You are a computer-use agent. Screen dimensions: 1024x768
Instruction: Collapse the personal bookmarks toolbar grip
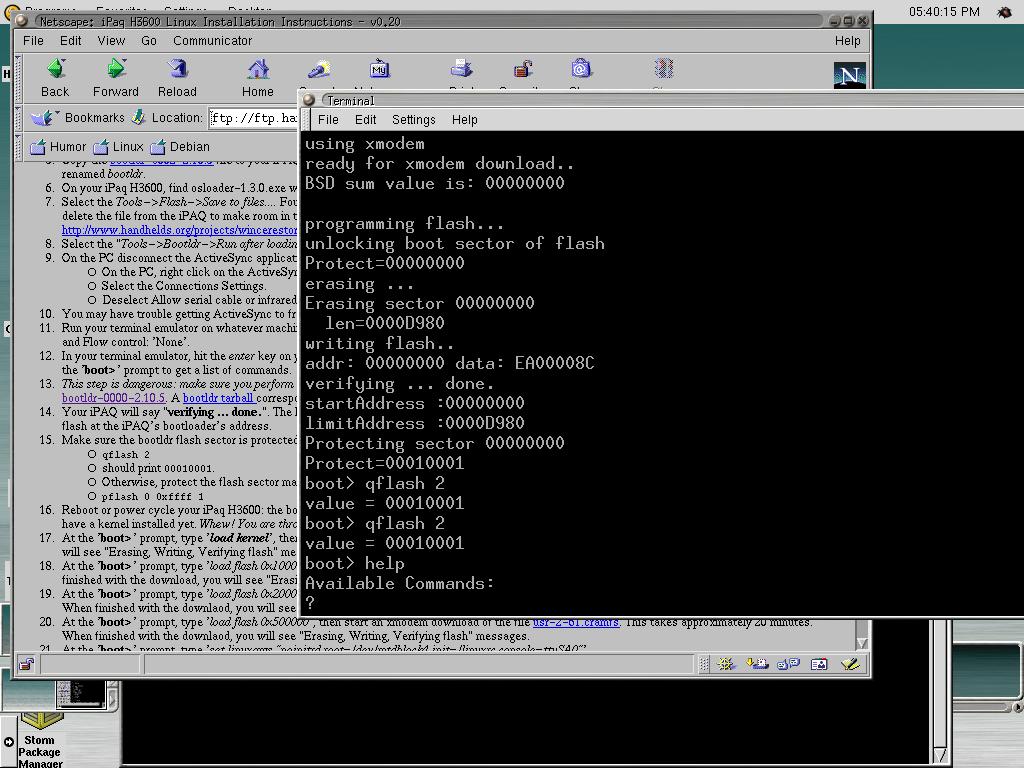[18, 147]
